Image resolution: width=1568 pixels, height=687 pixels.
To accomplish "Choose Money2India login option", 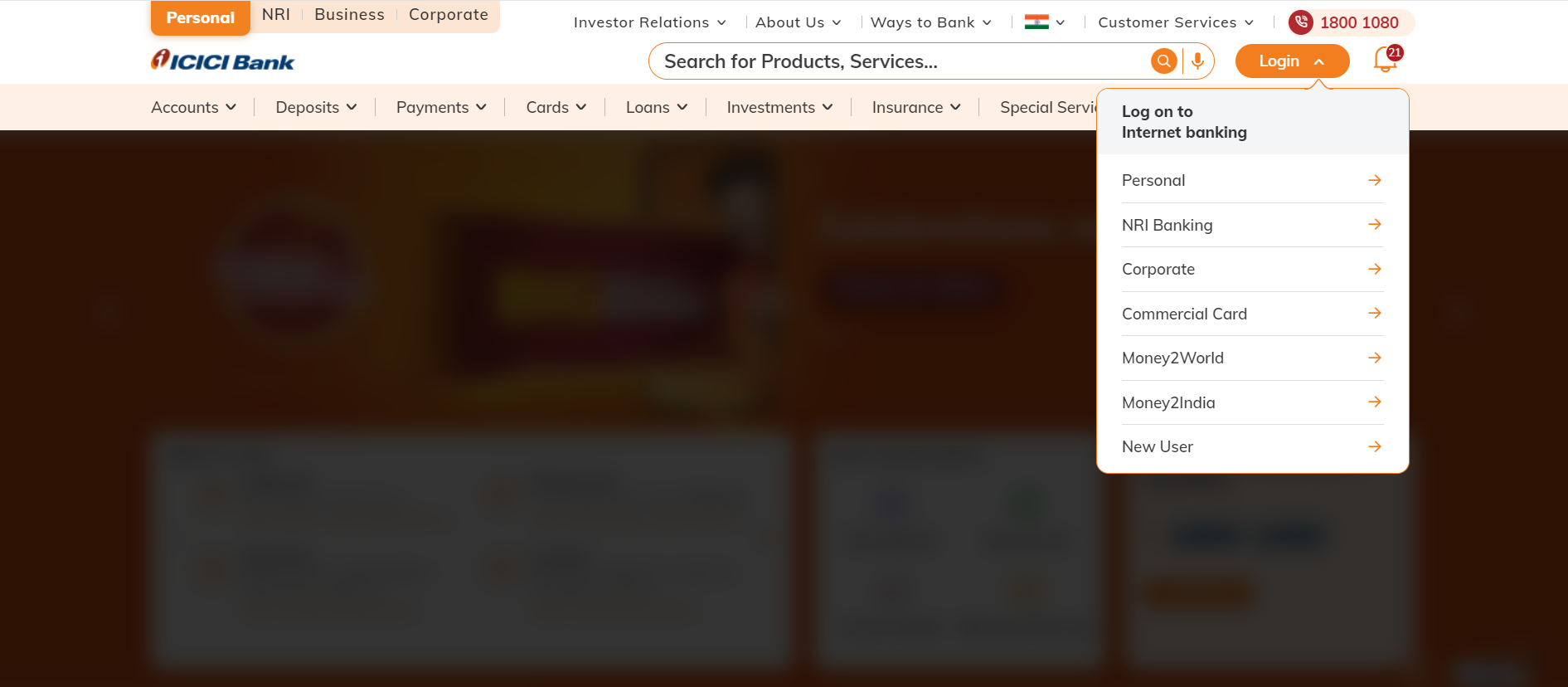I will [1252, 402].
